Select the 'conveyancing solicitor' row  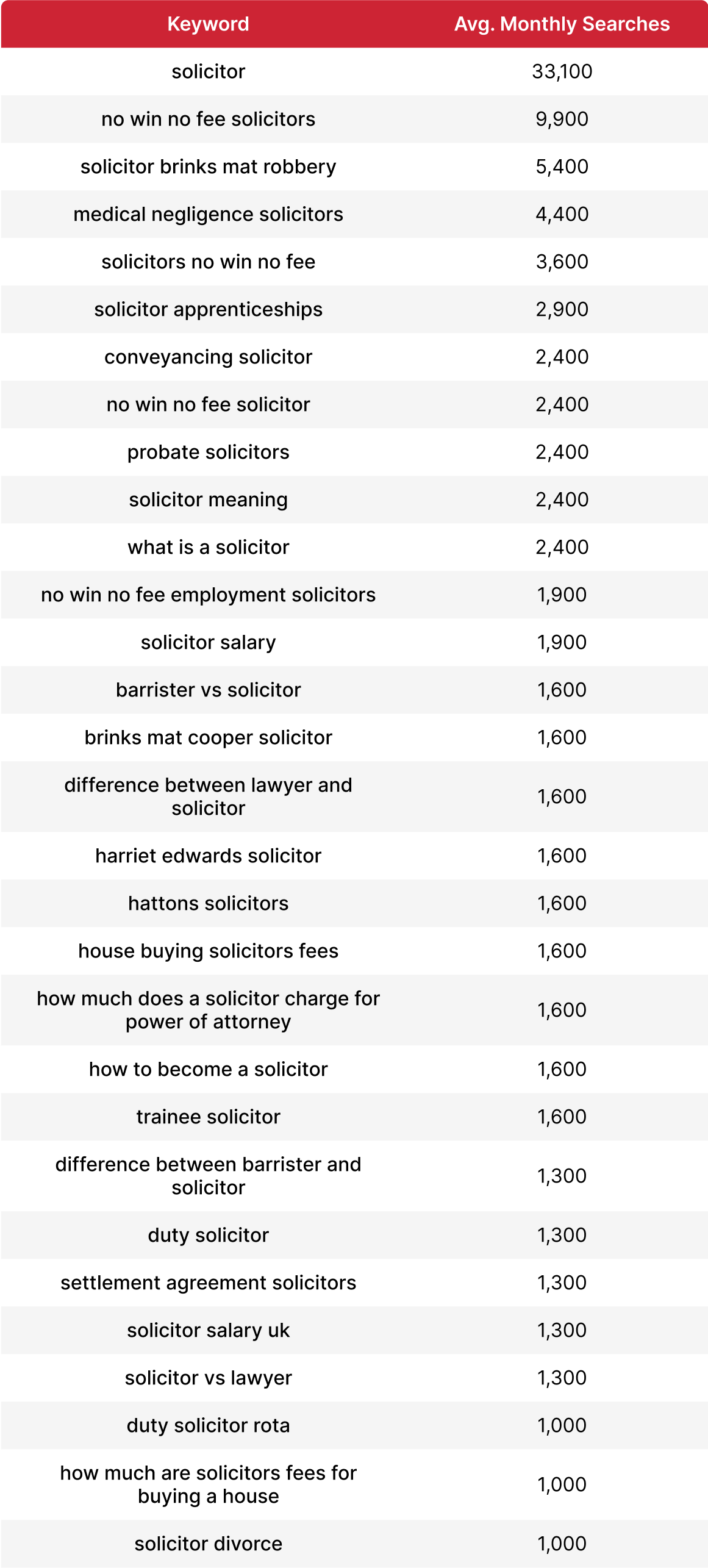(x=354, y=357)
